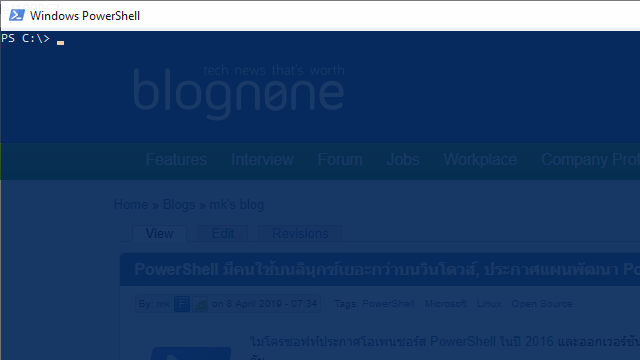The image size is (640, 360).
Task: Click the author name mk
Action: click(163, 304)
